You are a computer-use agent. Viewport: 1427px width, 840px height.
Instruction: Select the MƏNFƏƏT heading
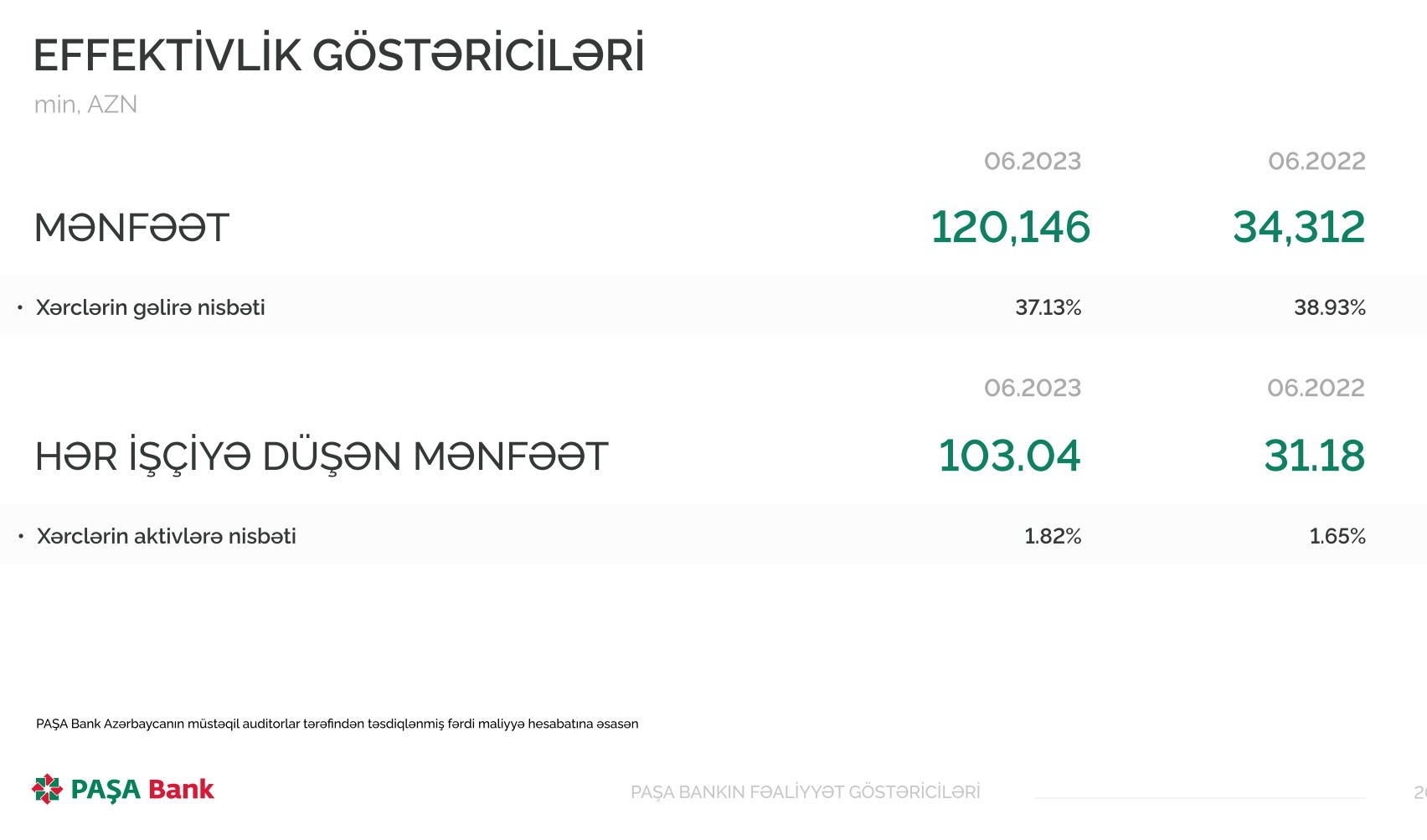131,228
